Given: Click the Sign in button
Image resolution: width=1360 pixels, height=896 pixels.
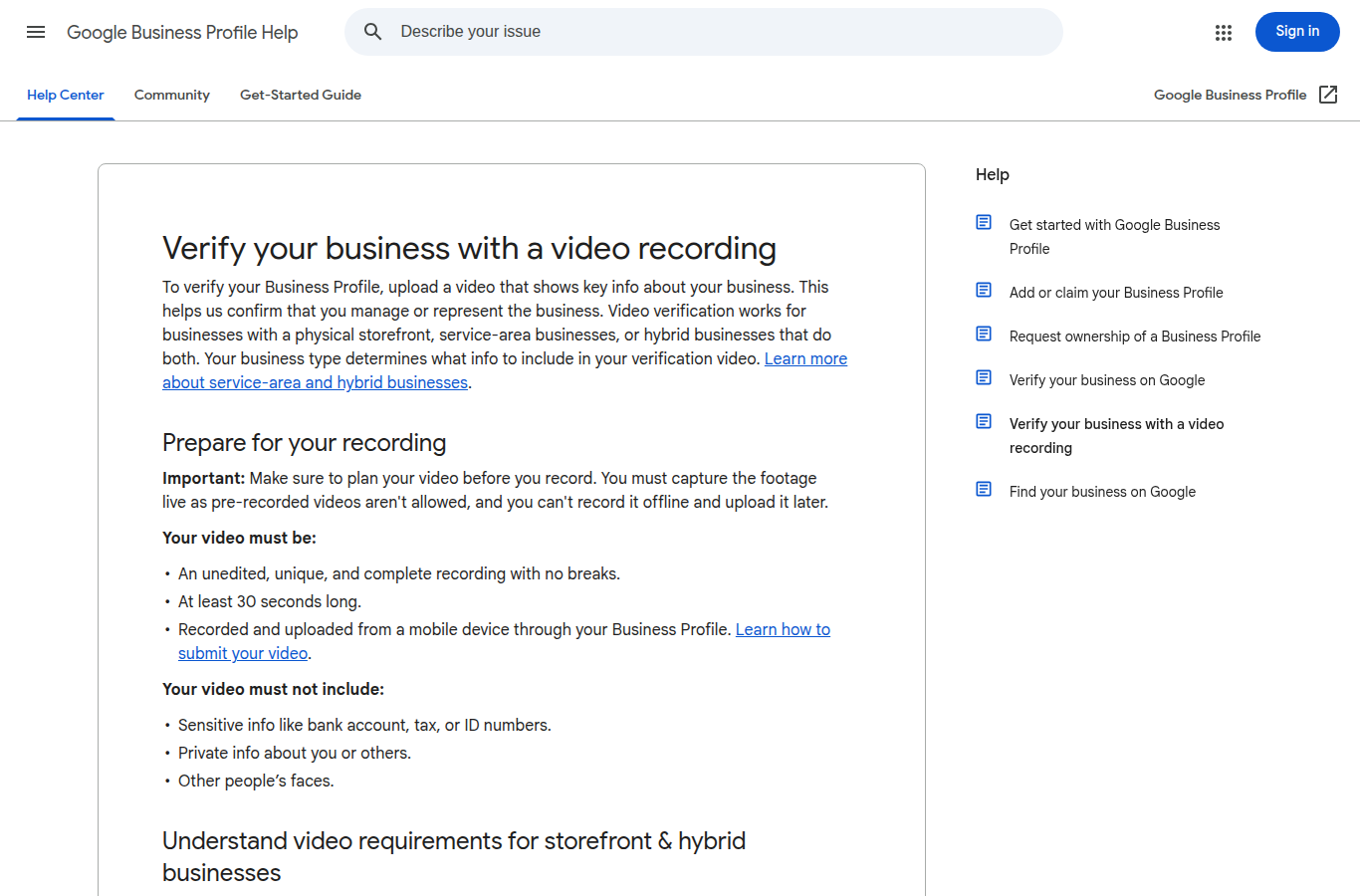Looking at the screenshot, I should click(x=1297, y=32).
